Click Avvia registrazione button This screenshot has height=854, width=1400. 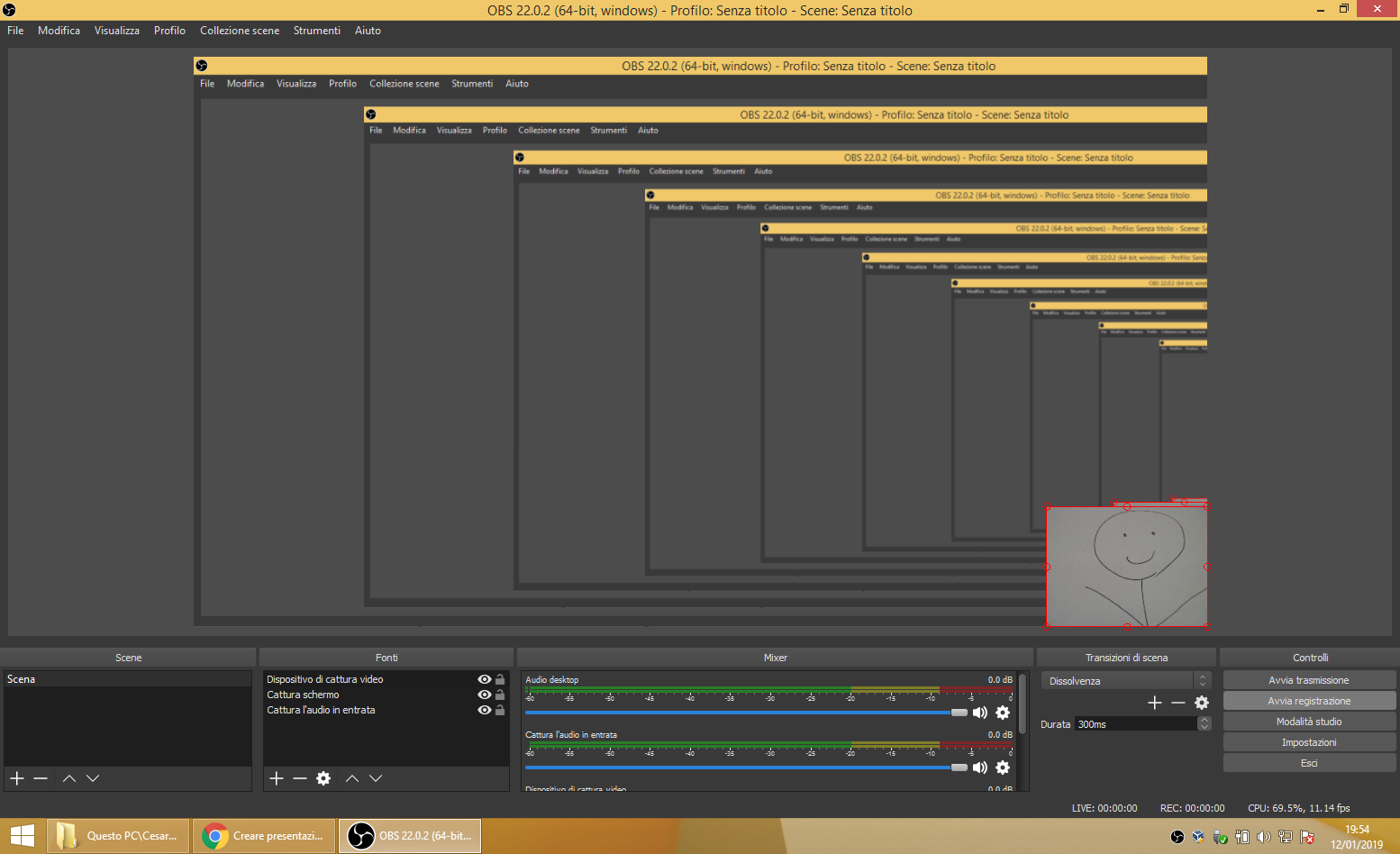1309,701
